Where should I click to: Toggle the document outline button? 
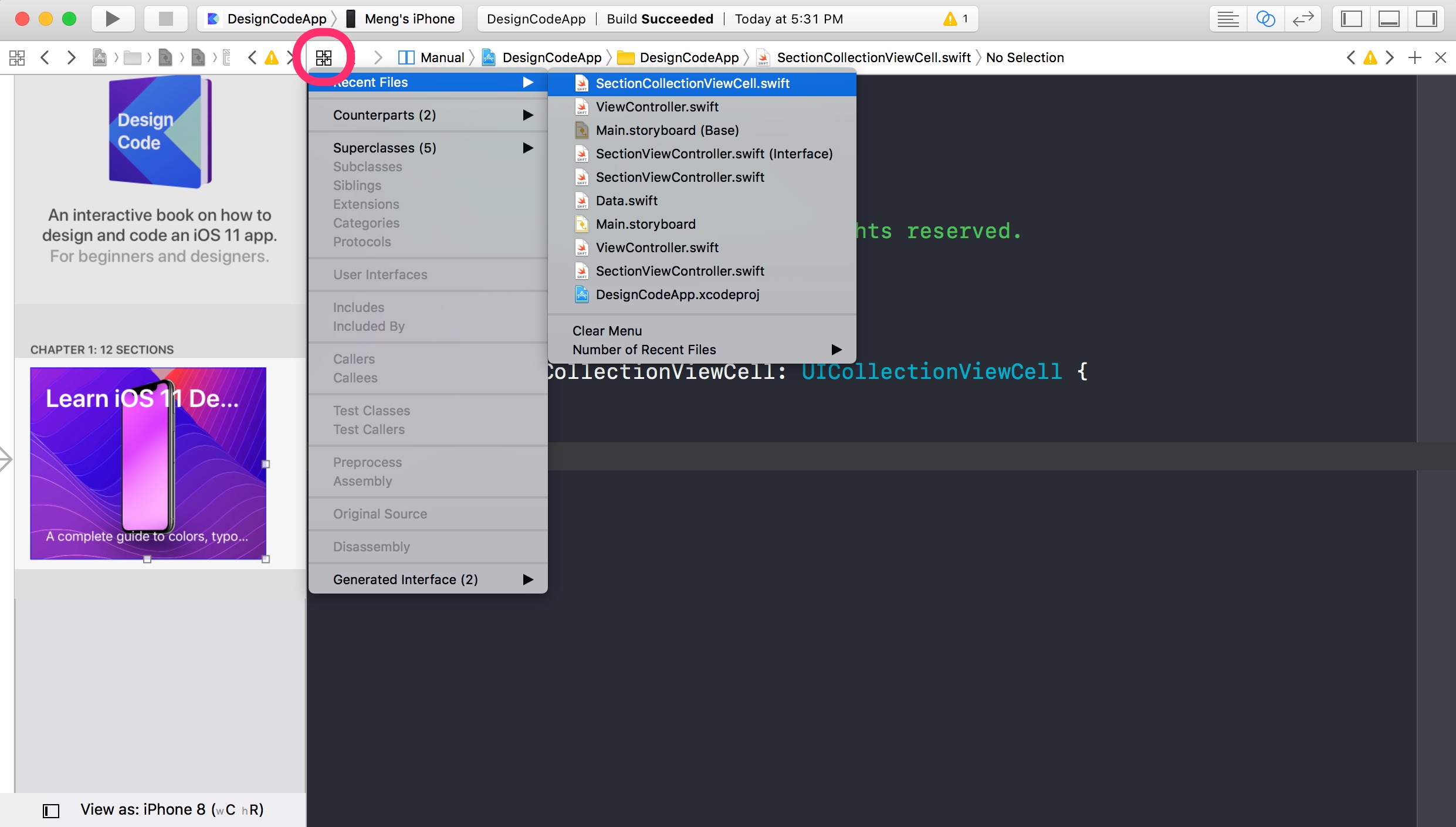tap(51, 811)
